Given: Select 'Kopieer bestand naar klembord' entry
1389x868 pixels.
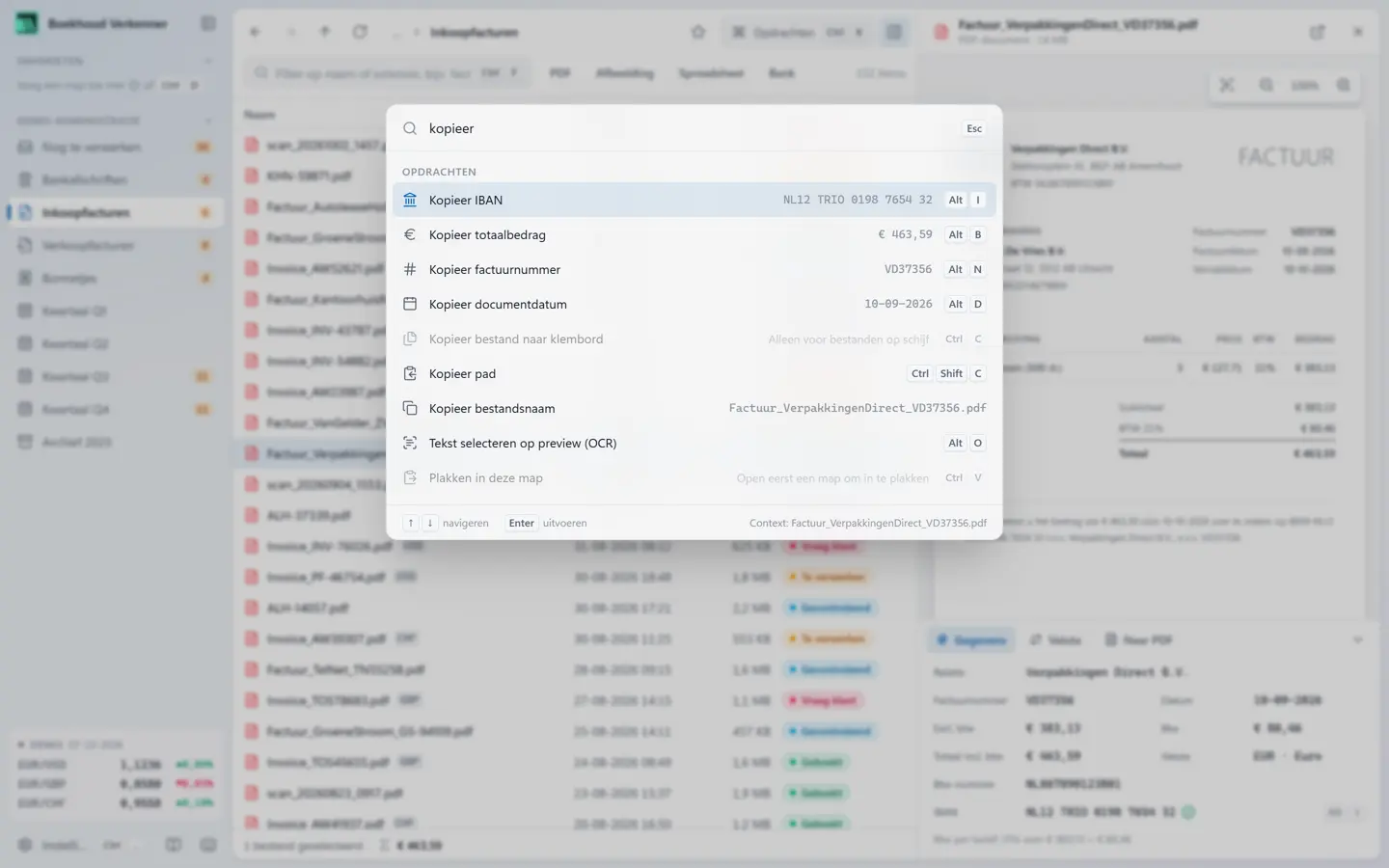Looking at the screenshot, I should (694, 339).
